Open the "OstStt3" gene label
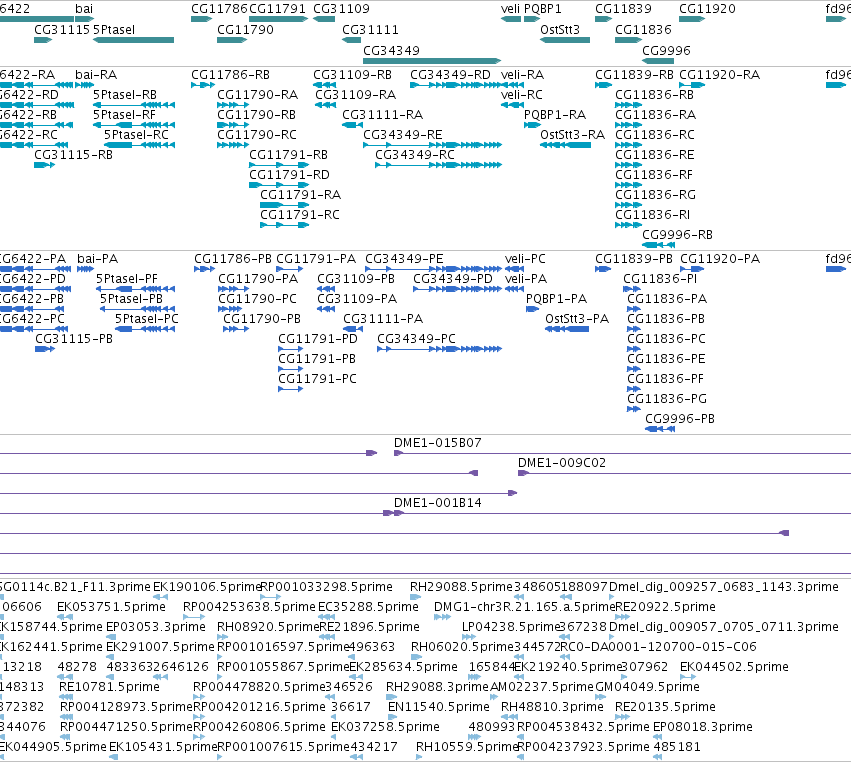The width and height of the screenshot is (851, 762). pos(560,30)
